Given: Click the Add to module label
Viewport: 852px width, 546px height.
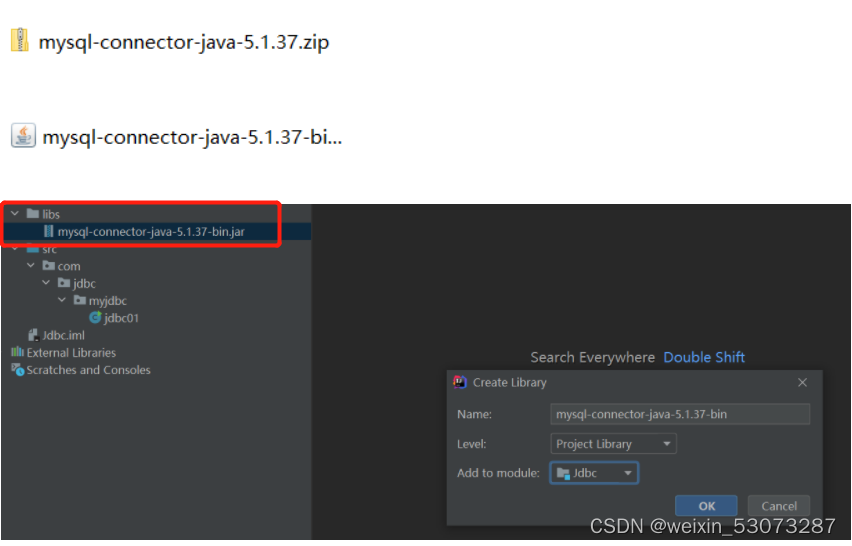Looking at the screenshot, I should [x=498, y=473].
